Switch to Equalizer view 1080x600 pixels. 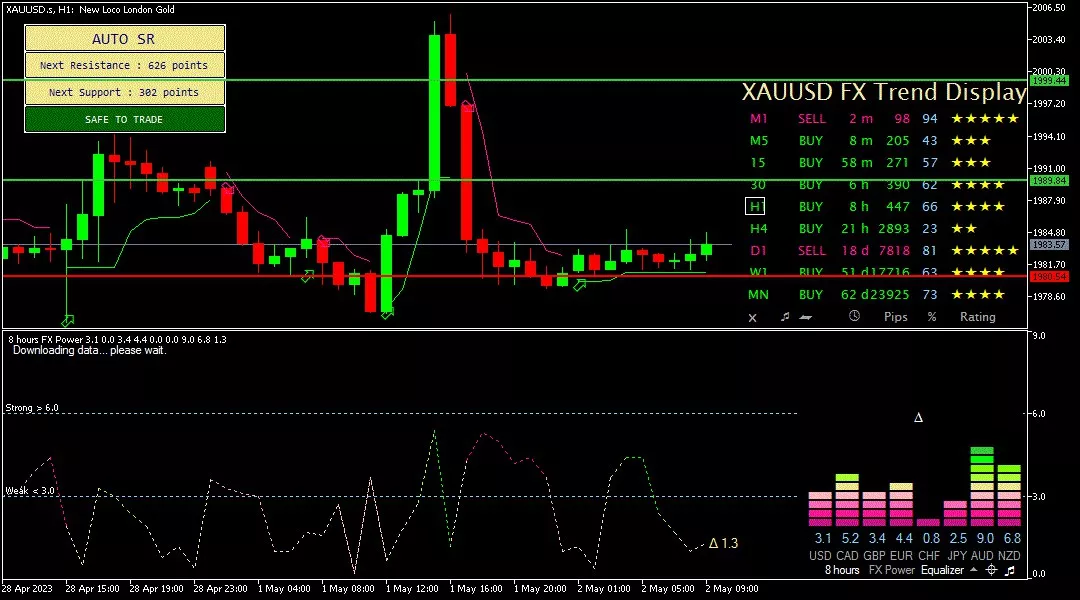tap(942, 570)
